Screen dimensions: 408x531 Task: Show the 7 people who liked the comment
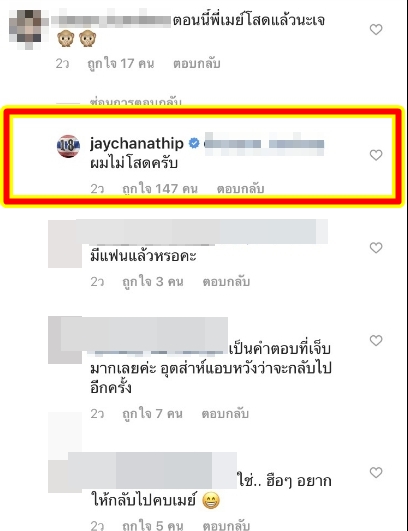point(152,413)
